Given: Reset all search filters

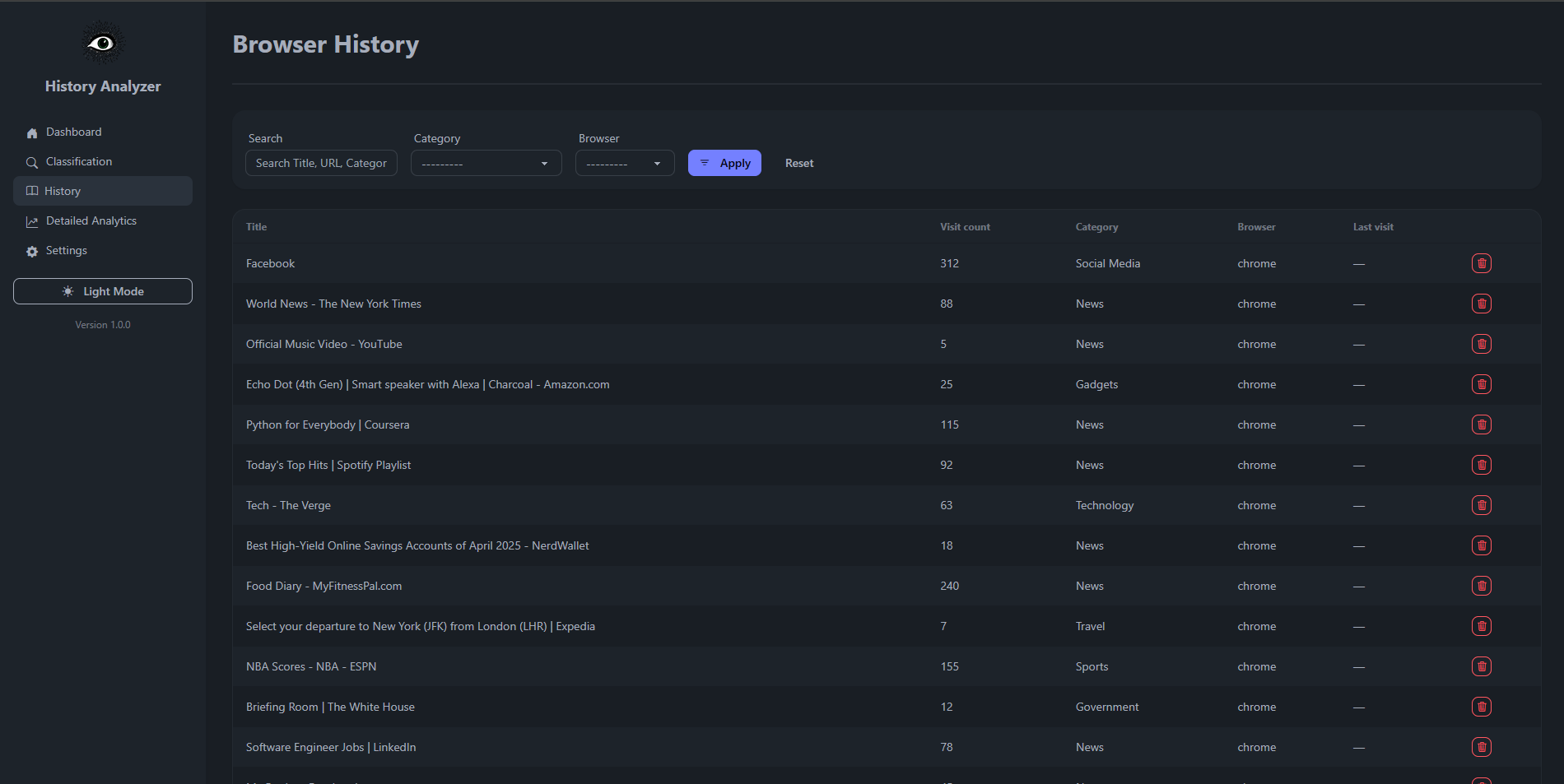Looking at the screenshot, I should (x=798, y=163).
